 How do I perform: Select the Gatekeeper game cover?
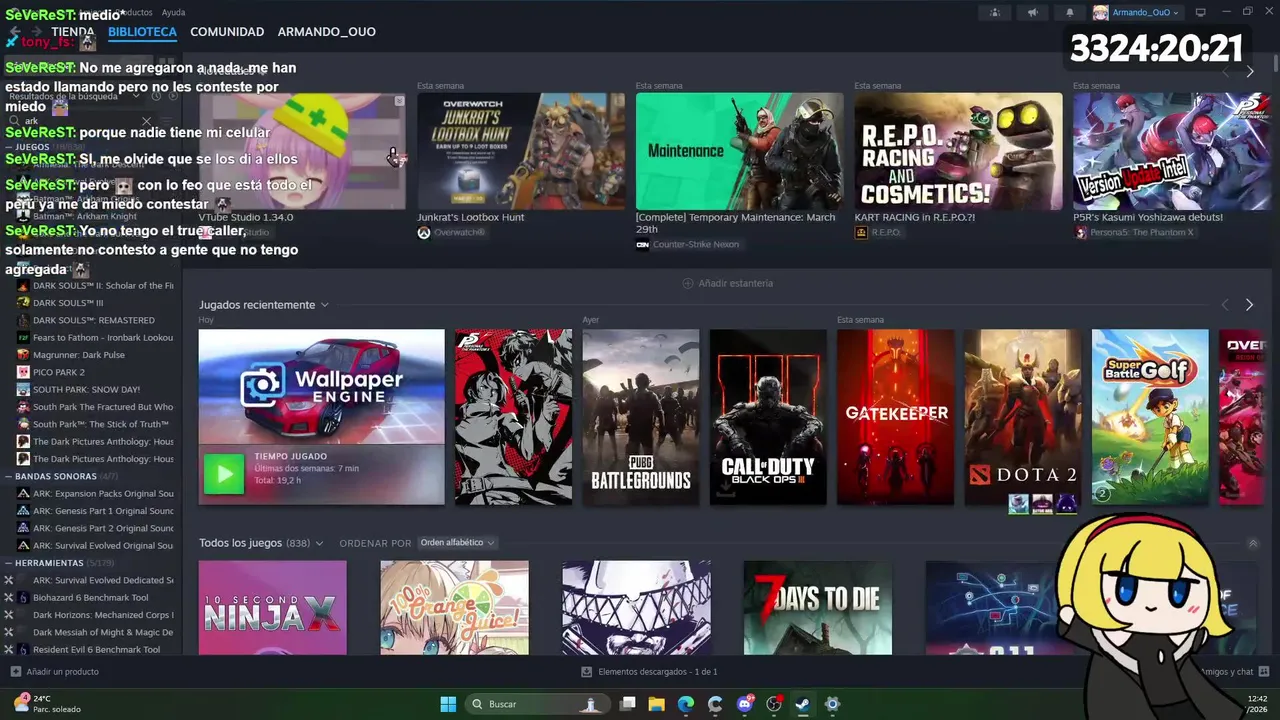point(895,417)
